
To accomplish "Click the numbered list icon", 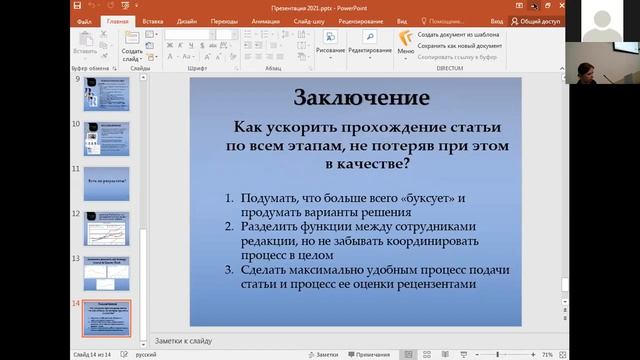I will coord(264,35).
